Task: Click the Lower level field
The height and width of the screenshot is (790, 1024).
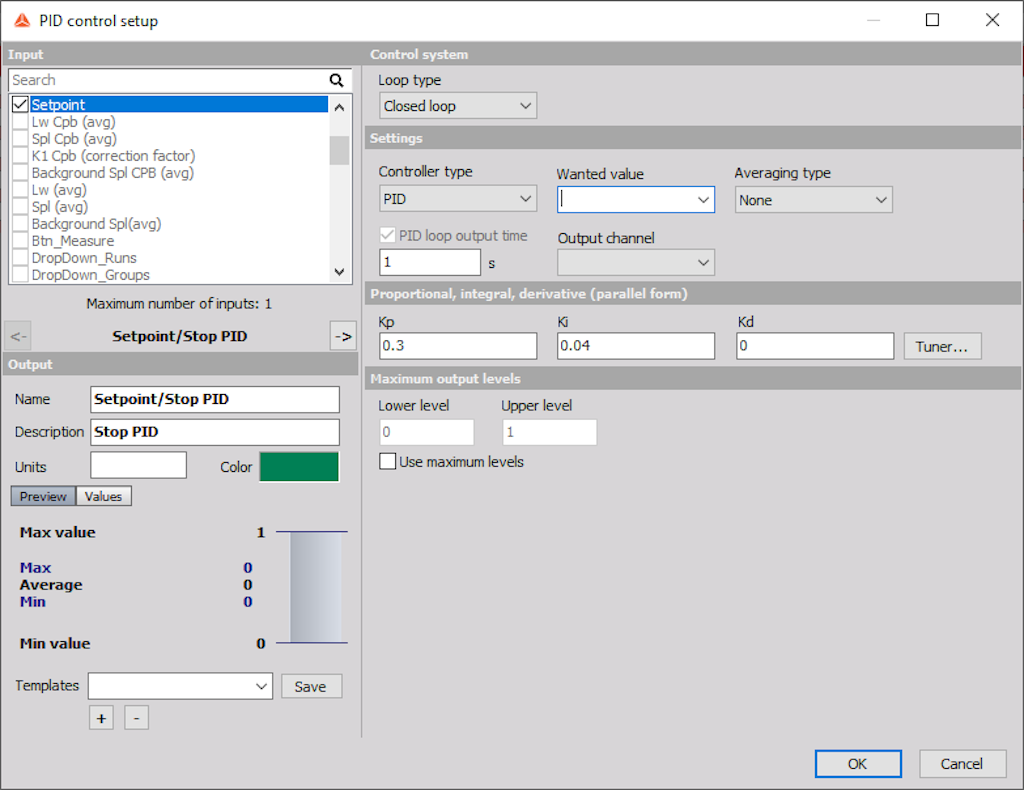Action: (426, 432)
